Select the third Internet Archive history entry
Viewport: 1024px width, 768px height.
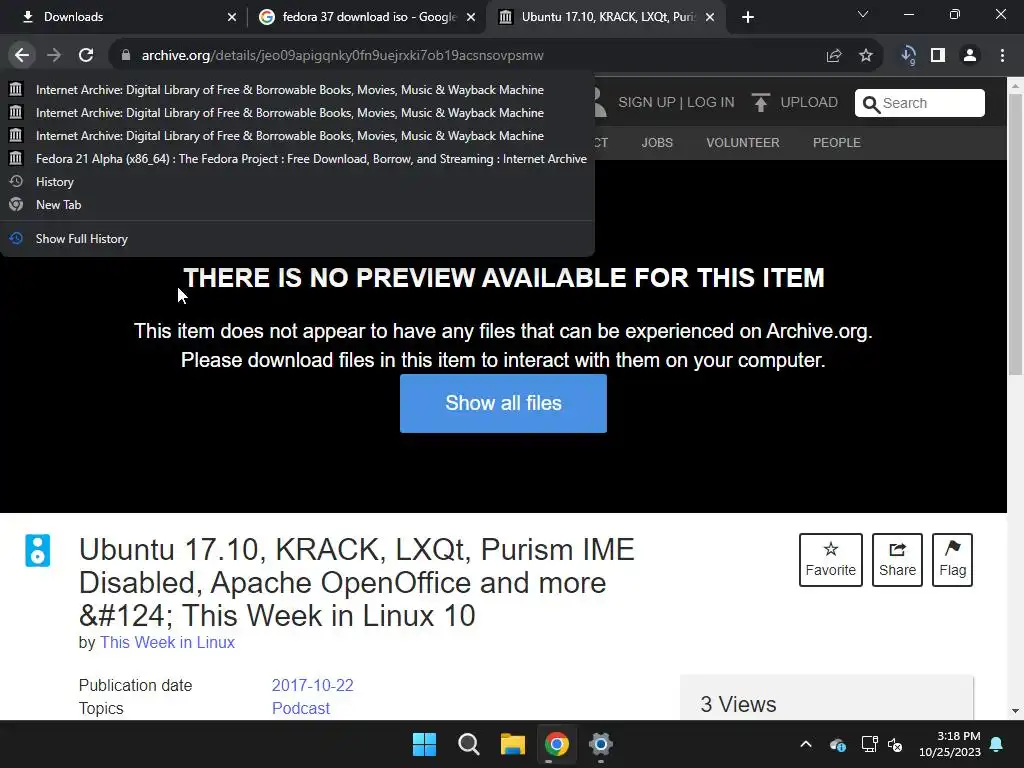click(x=297, y=135)
